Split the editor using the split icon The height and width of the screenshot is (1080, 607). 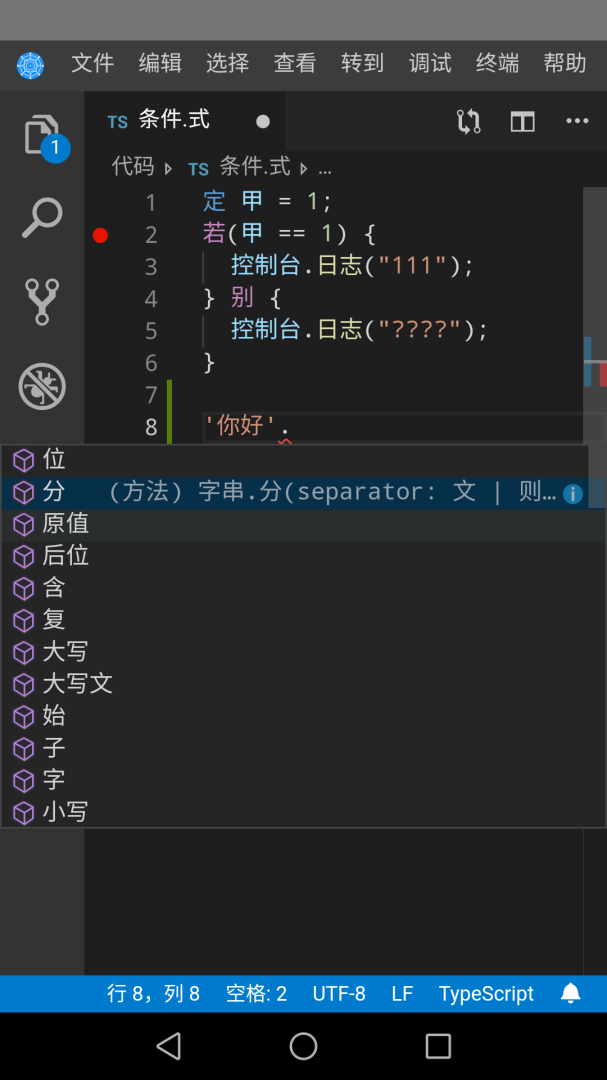click(x=522, y=120)
